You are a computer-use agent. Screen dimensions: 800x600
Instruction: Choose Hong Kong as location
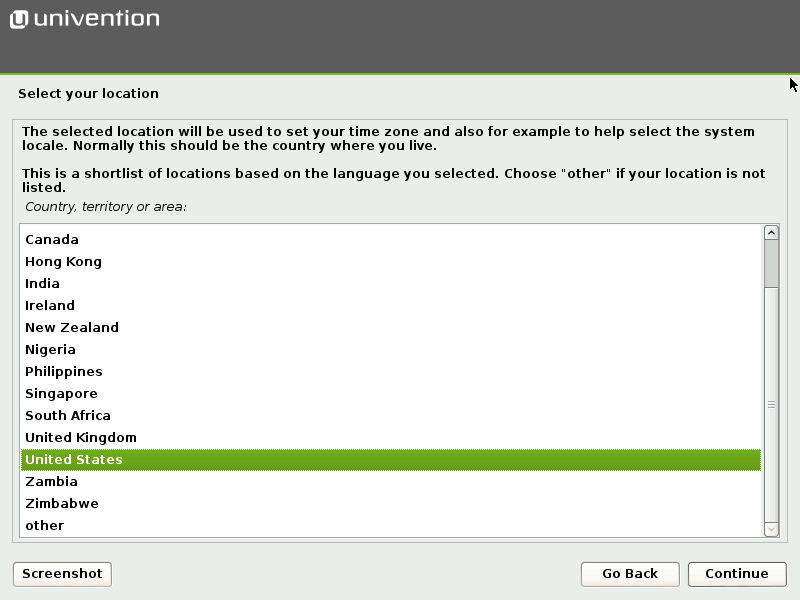(x=63, y=262)
